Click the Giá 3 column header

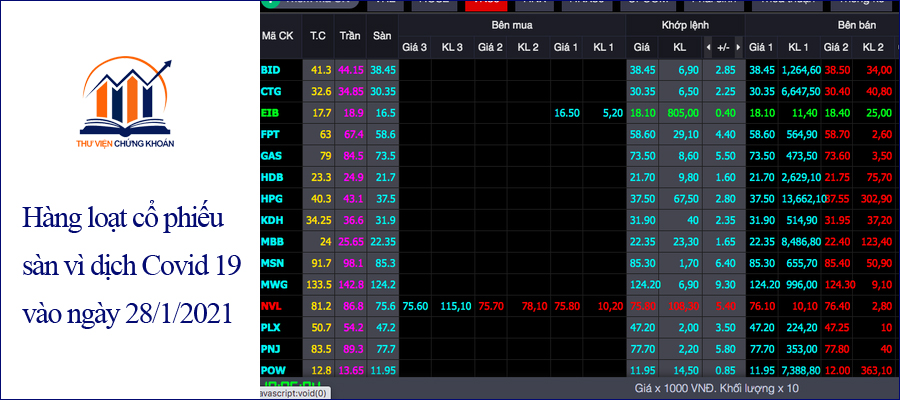(414, 47)
